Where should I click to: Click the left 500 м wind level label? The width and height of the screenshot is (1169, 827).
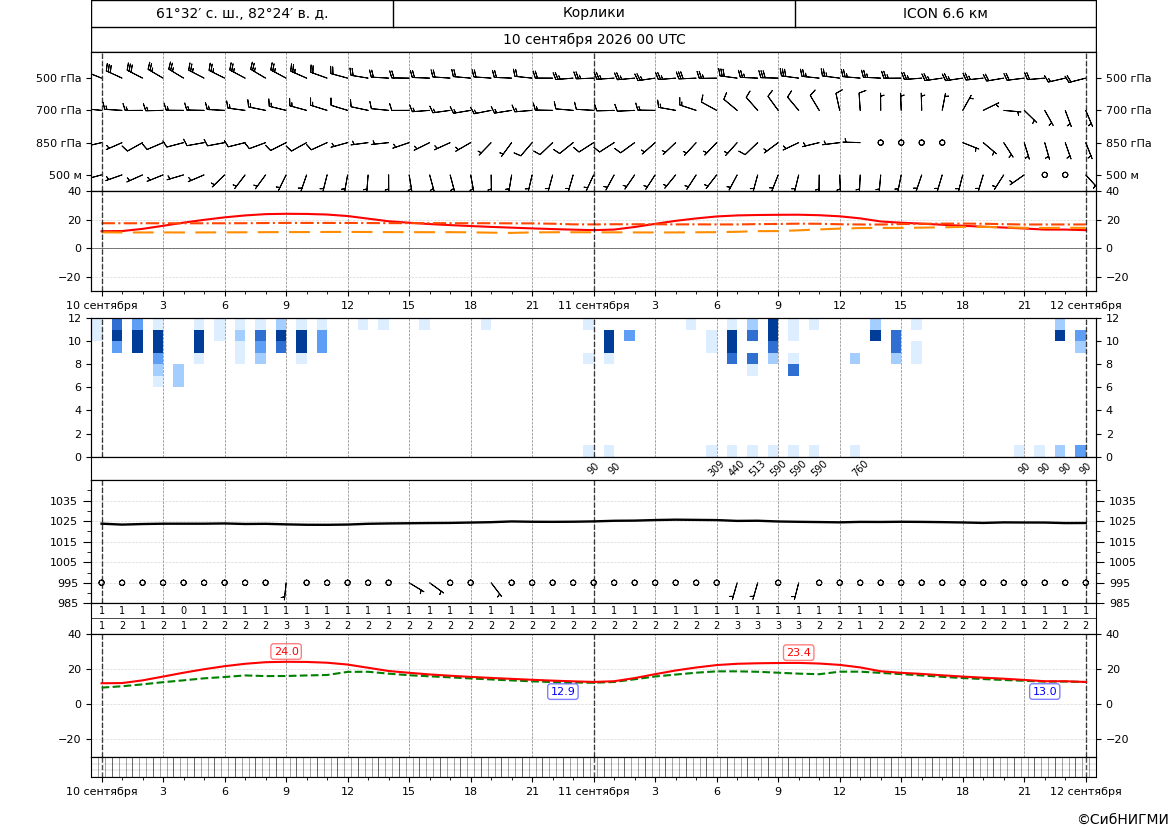coord(66,175)
